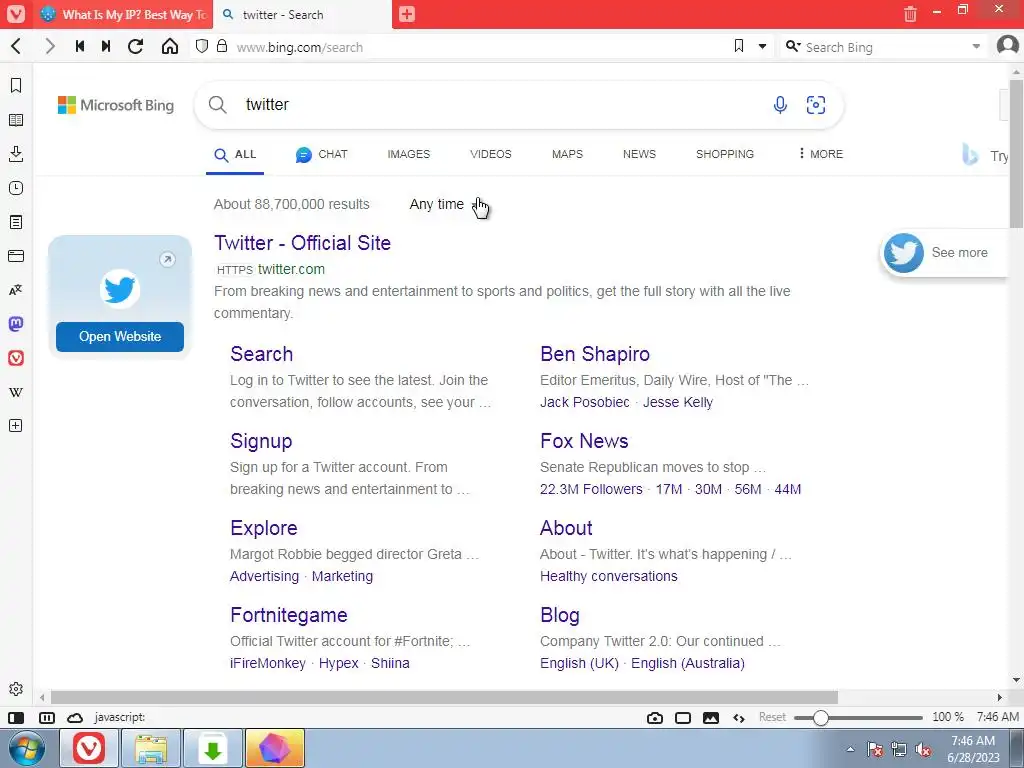Open the Downloads side panel

coord(16,154)
